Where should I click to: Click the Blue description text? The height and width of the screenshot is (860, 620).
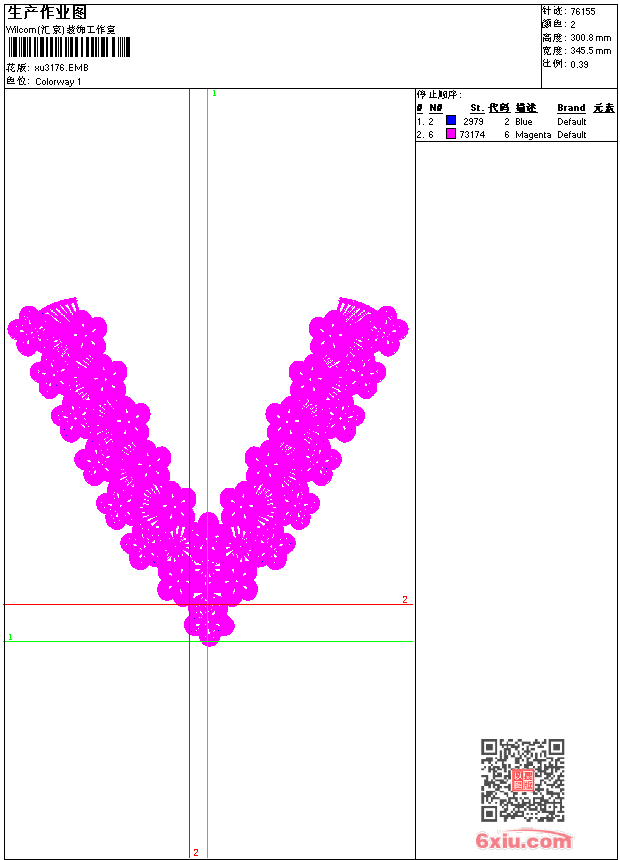click(523, 122)
